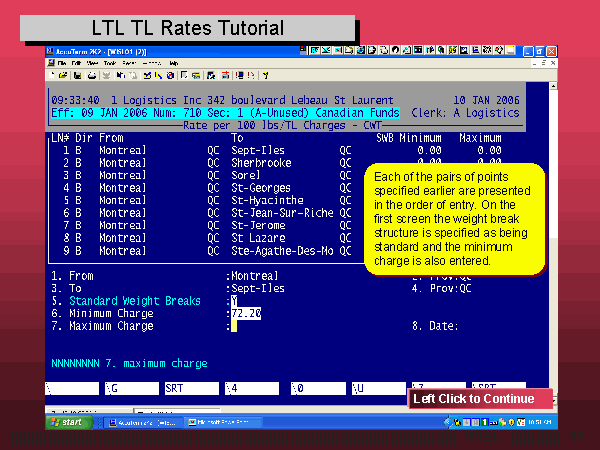Image resolution: width=600 pixels, height=450 pixels.
Task: Click the Standard Weight Breaks Y field
Action: click(x=234, y=301)
